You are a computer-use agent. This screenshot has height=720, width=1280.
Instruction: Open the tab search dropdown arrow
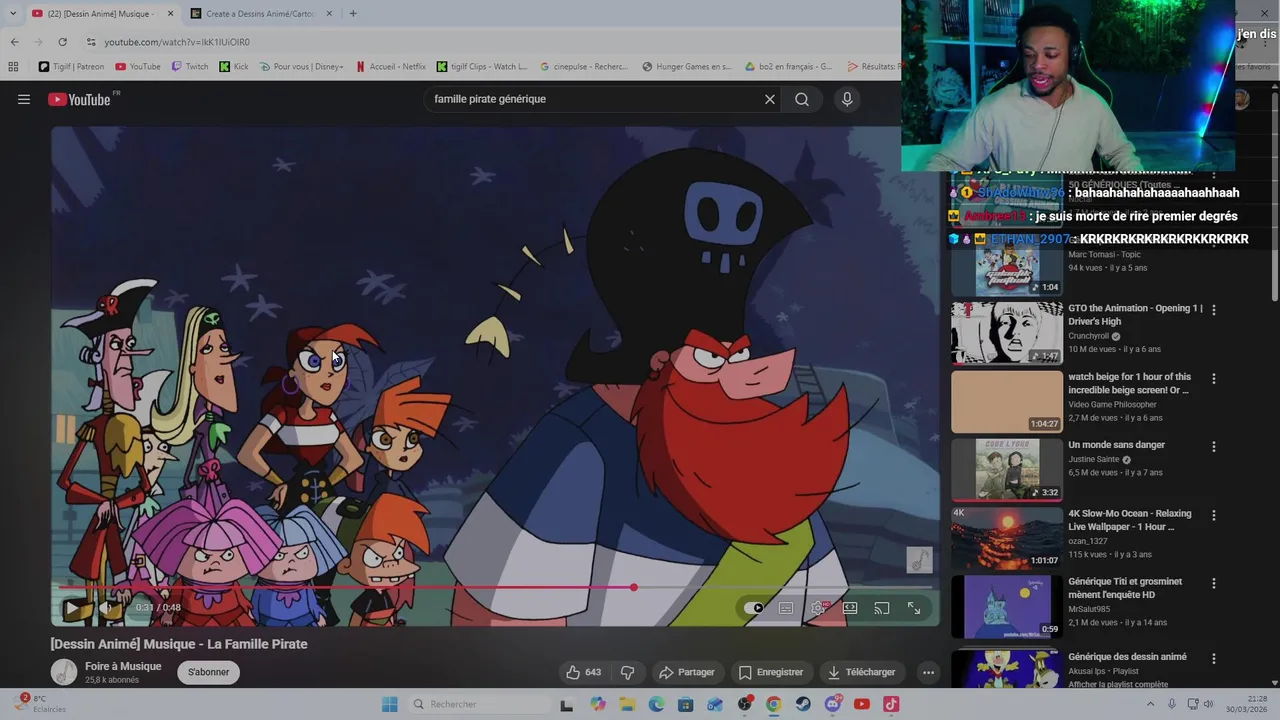(x=12, y=13)
